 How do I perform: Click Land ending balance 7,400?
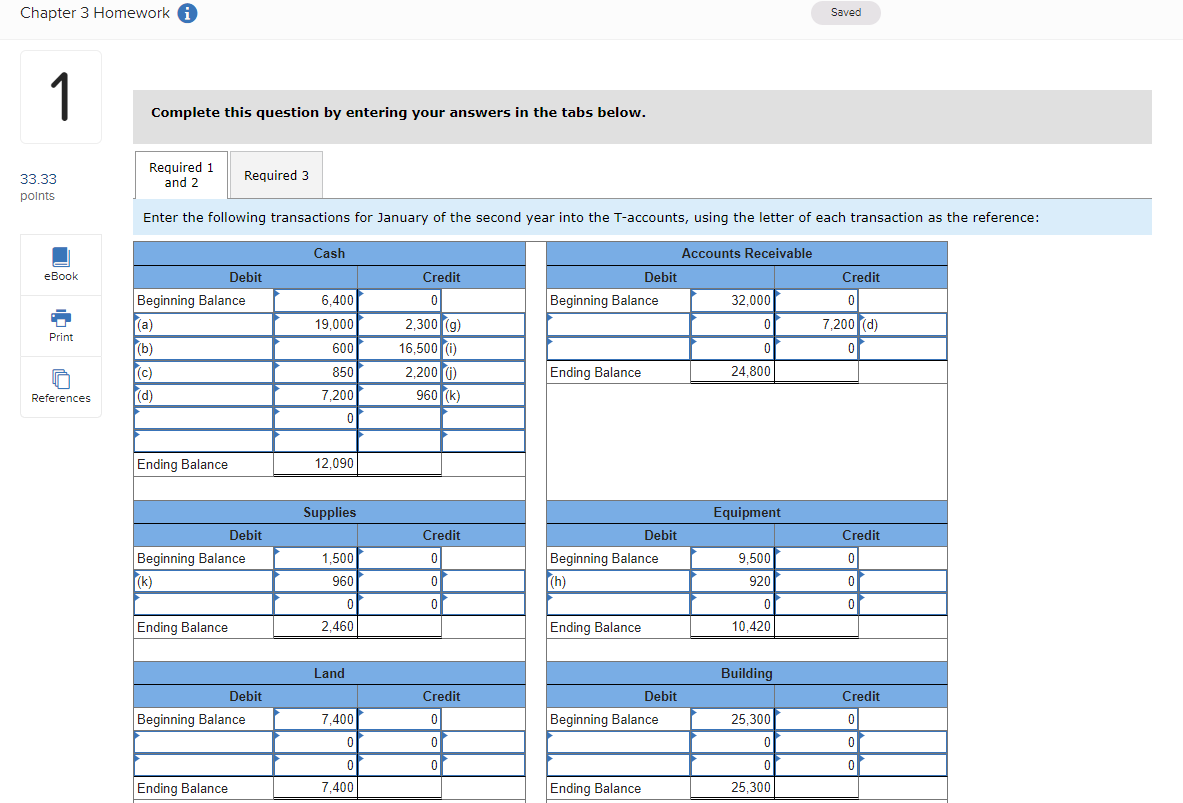(315, 788)
